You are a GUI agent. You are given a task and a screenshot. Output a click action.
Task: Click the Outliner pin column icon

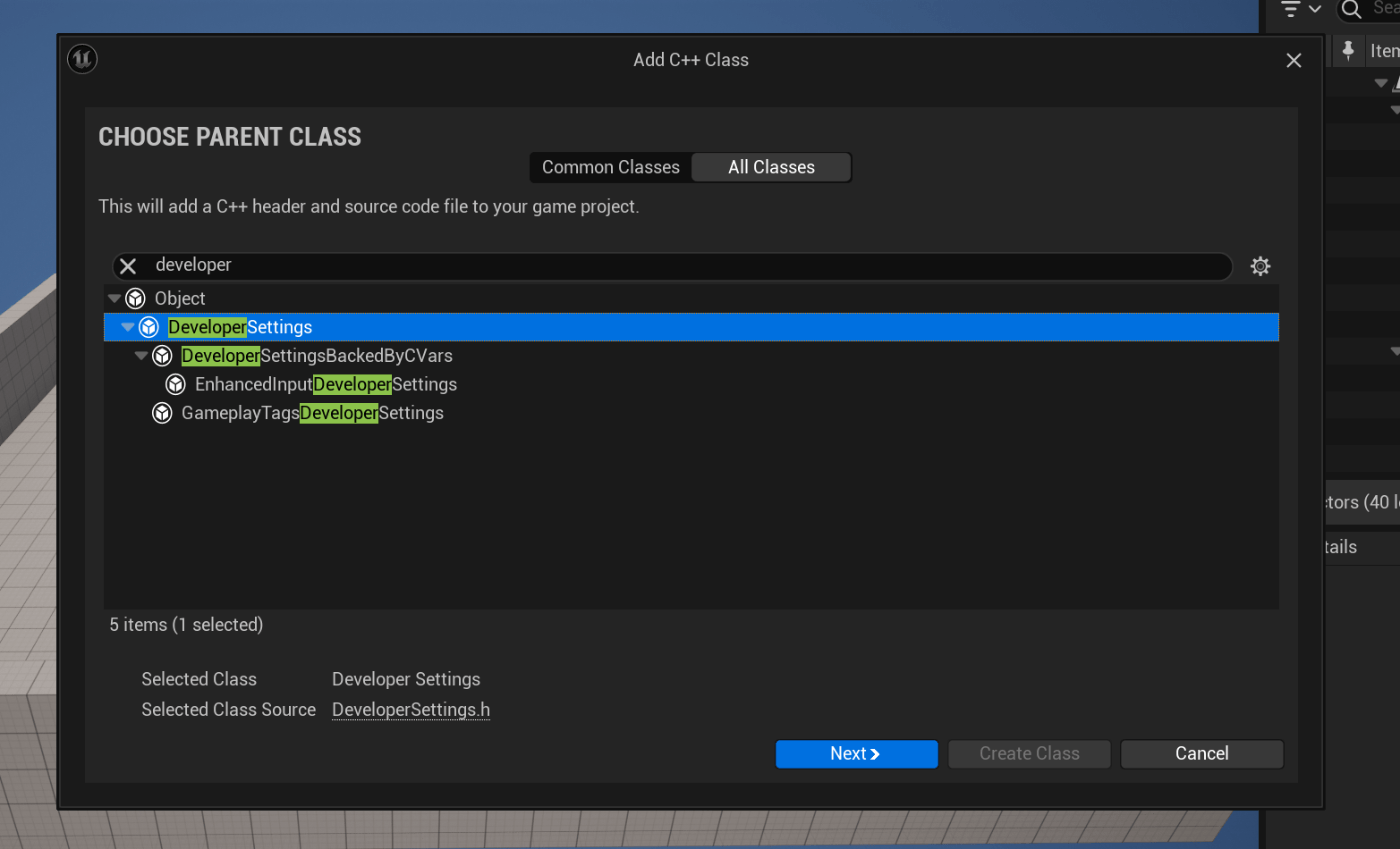pyautogui.click(x=1349, y=50)
